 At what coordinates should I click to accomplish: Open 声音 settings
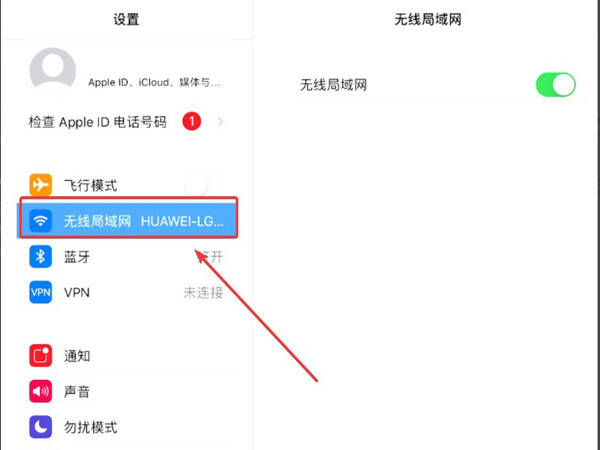point(126,391)
